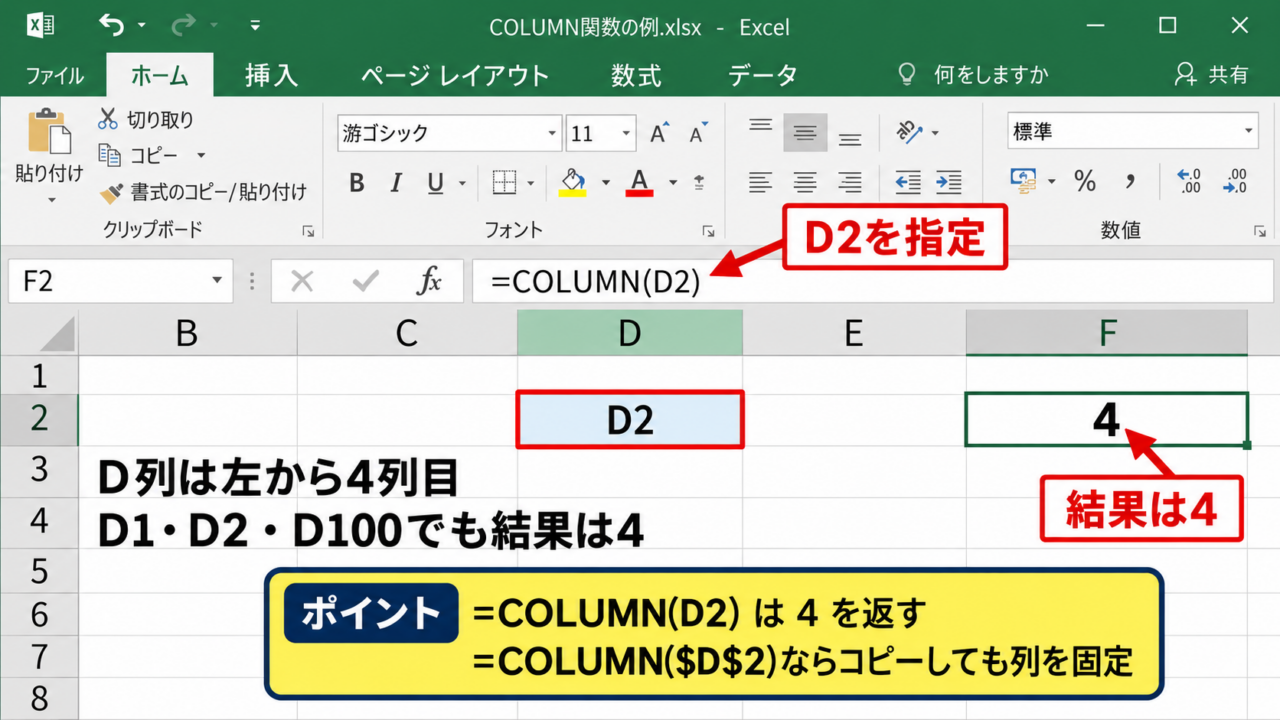Click the percent style icon
The image size is (1280, 720).
pyautogui.click(x=1085, y=181)
